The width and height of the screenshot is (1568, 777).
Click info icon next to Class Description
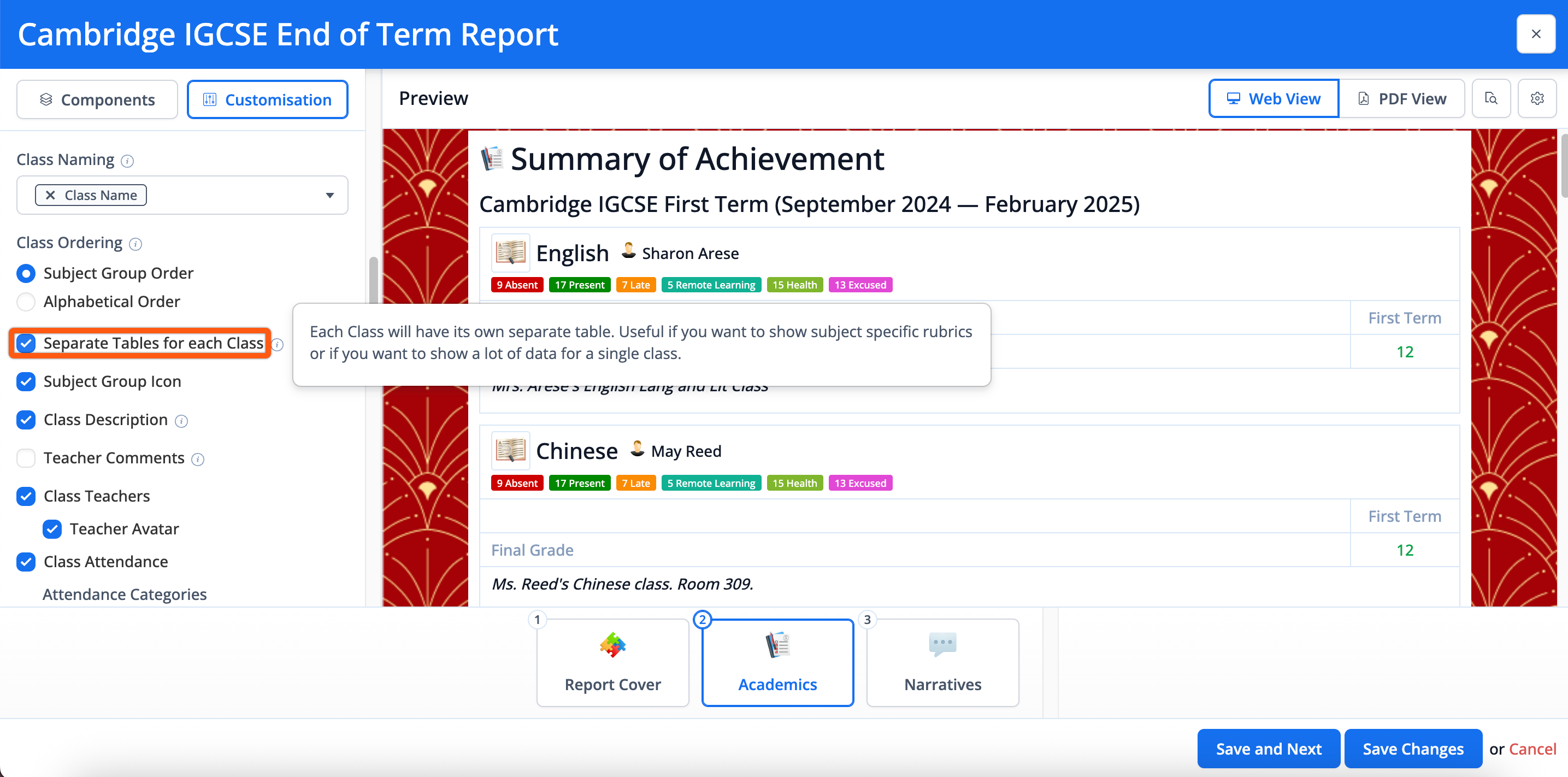pyautogui.click(x=181, y=421)
